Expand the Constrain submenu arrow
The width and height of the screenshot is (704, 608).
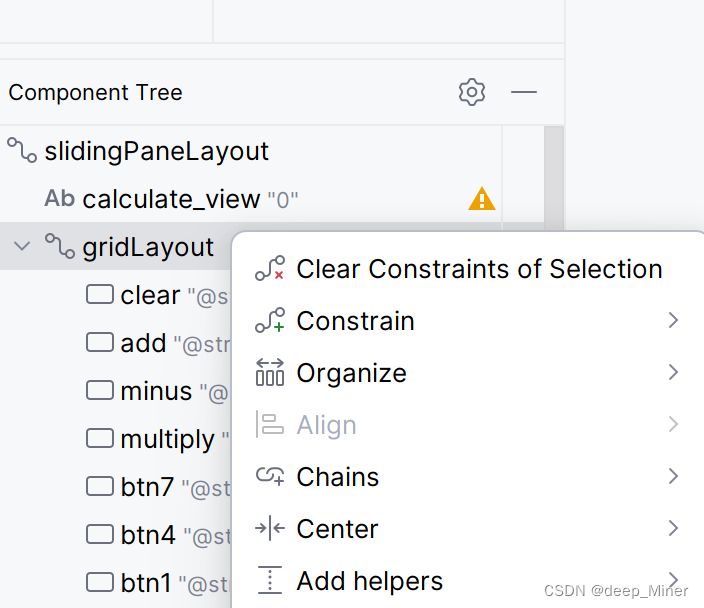[x=673, y=320]
